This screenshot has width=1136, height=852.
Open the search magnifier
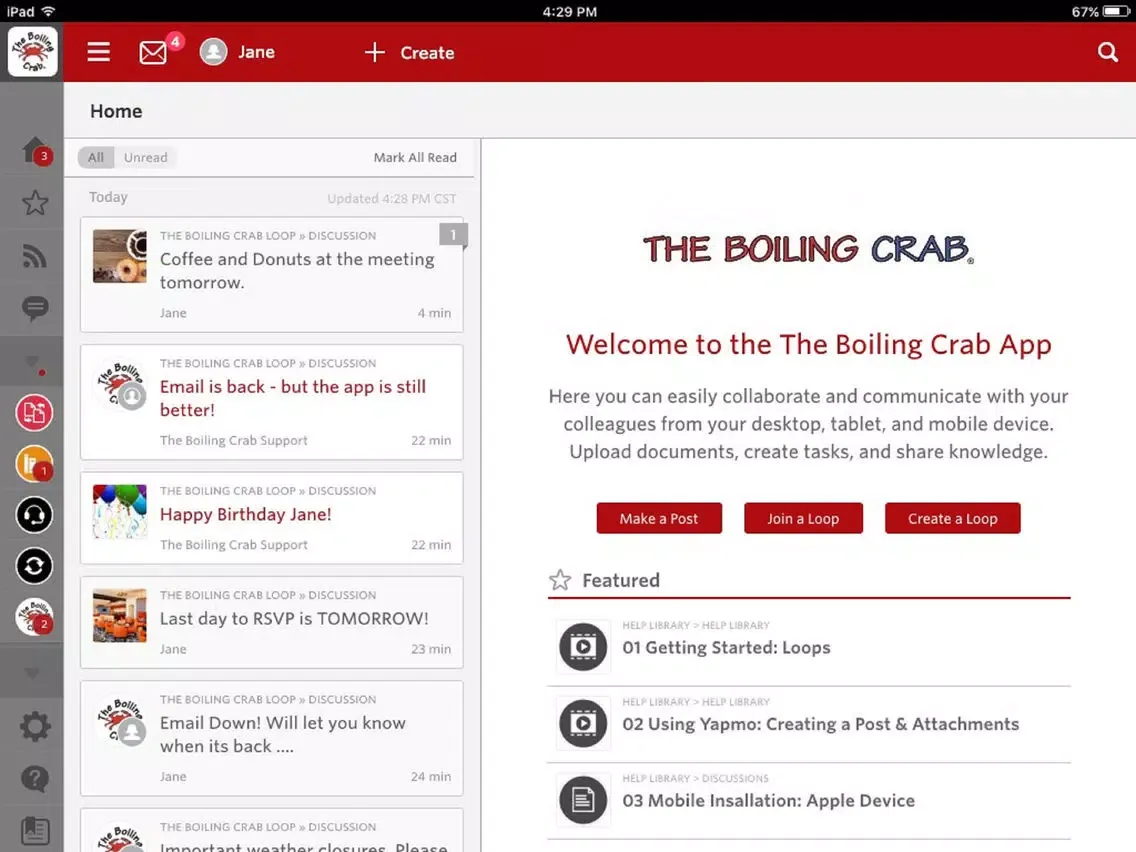coord(1107,52)
